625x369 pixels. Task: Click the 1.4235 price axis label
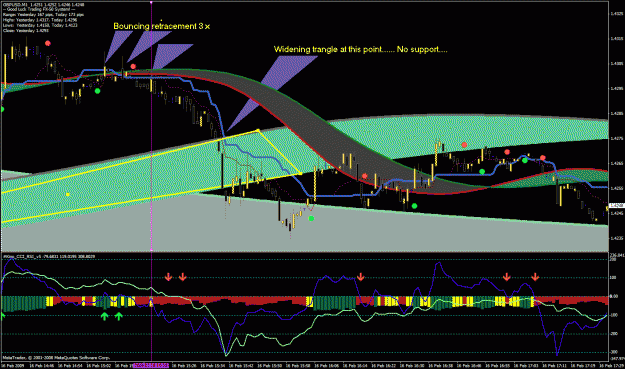click(616, 238)
